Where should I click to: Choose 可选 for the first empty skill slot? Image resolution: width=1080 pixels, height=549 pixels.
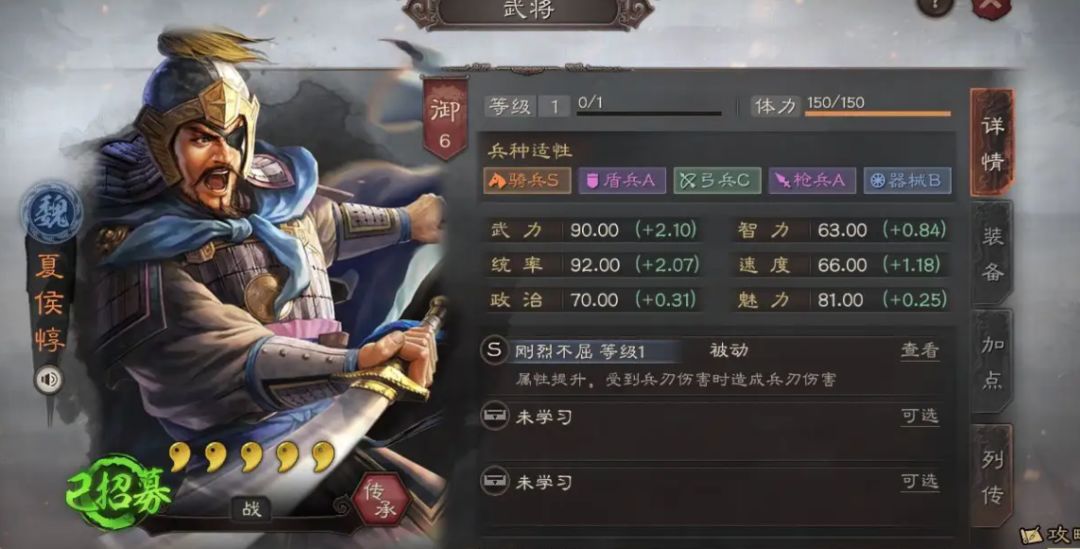[920, 416]
